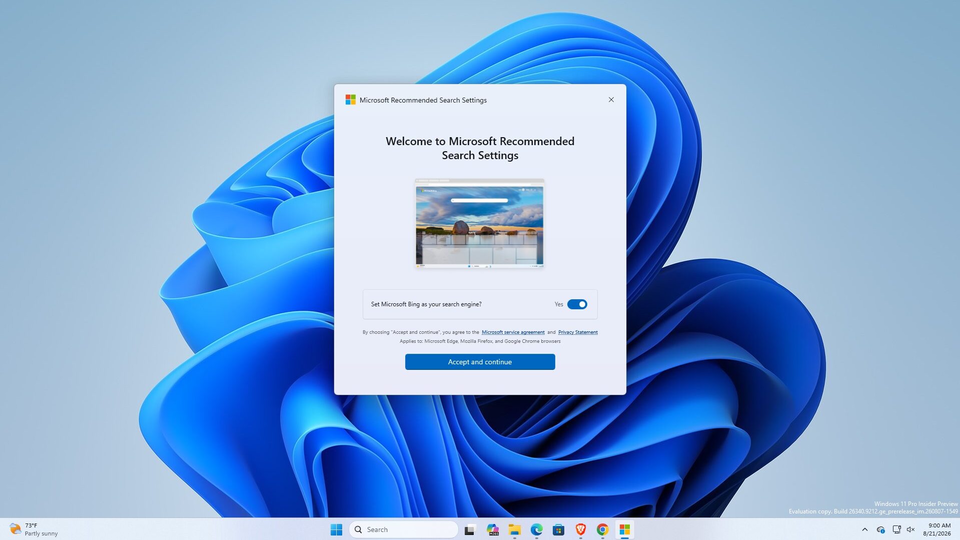The image size is (960, 540).
Task: Click the OneDrive cloud tray icon
Action: (880, 530)
